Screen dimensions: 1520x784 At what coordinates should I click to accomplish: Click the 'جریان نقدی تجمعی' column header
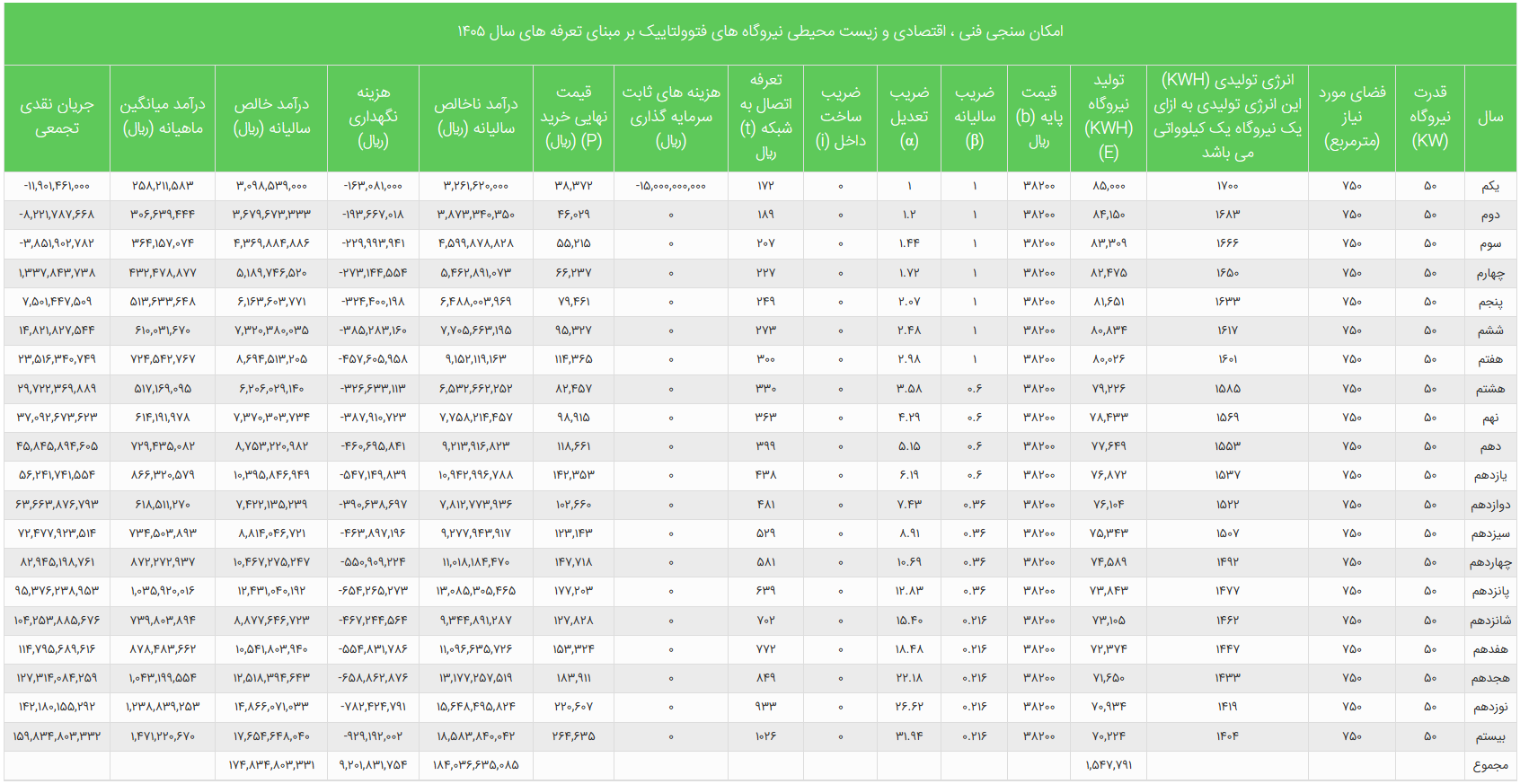pos(57,117)
